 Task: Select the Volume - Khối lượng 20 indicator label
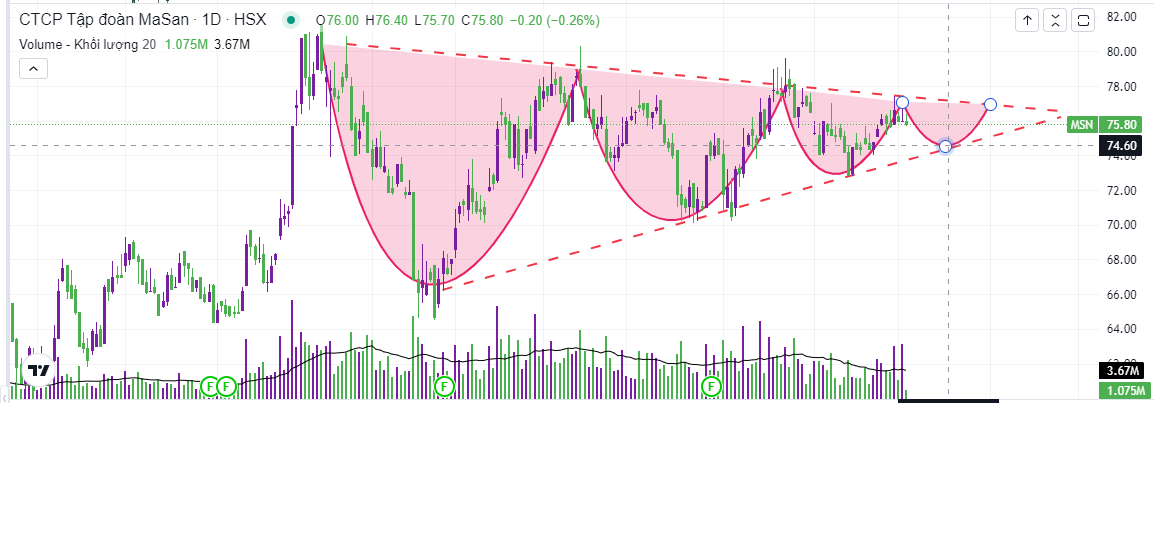(x=88, y=44)
